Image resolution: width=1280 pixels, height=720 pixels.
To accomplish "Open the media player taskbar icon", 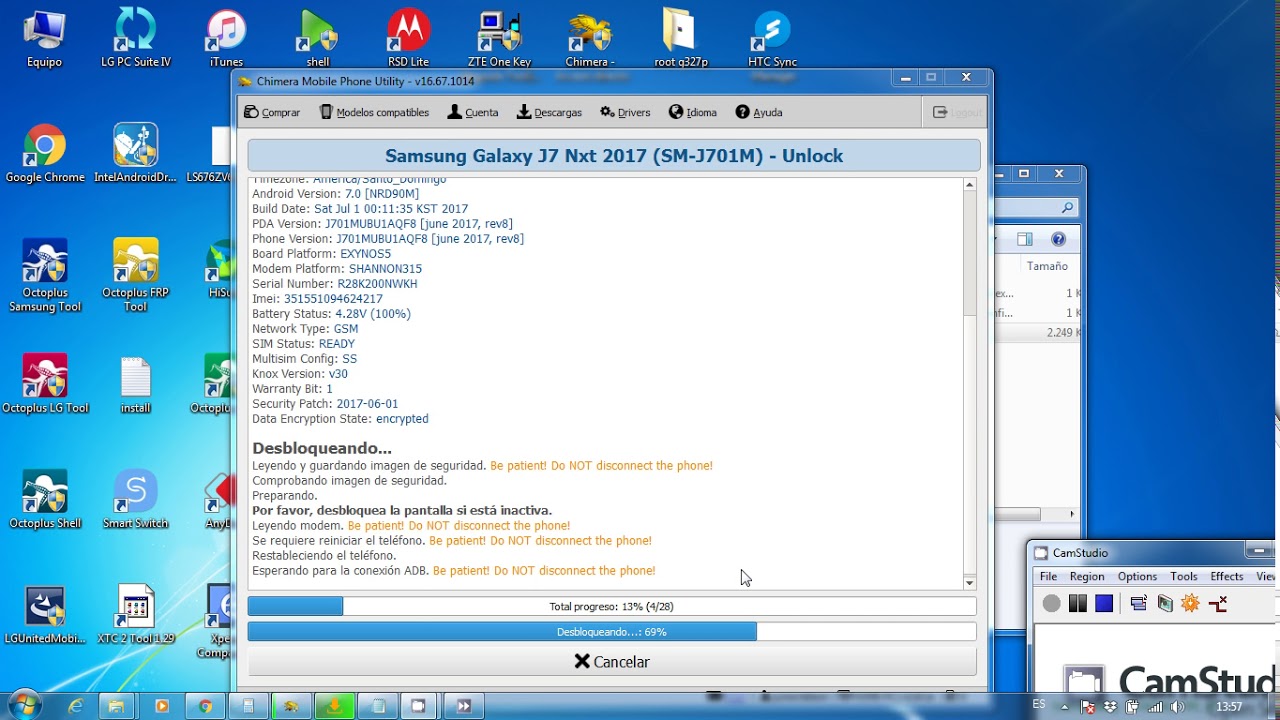I will (162, 706).
